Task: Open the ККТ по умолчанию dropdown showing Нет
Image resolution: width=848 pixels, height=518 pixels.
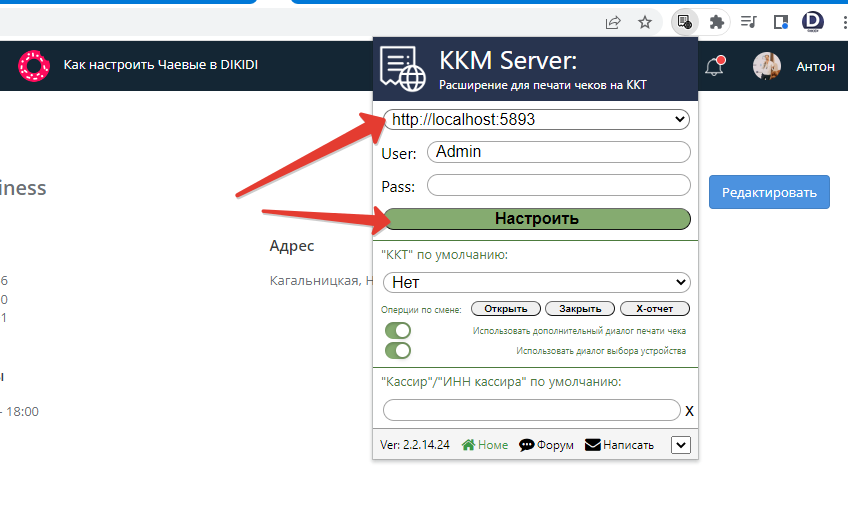Action: (536, 282)
